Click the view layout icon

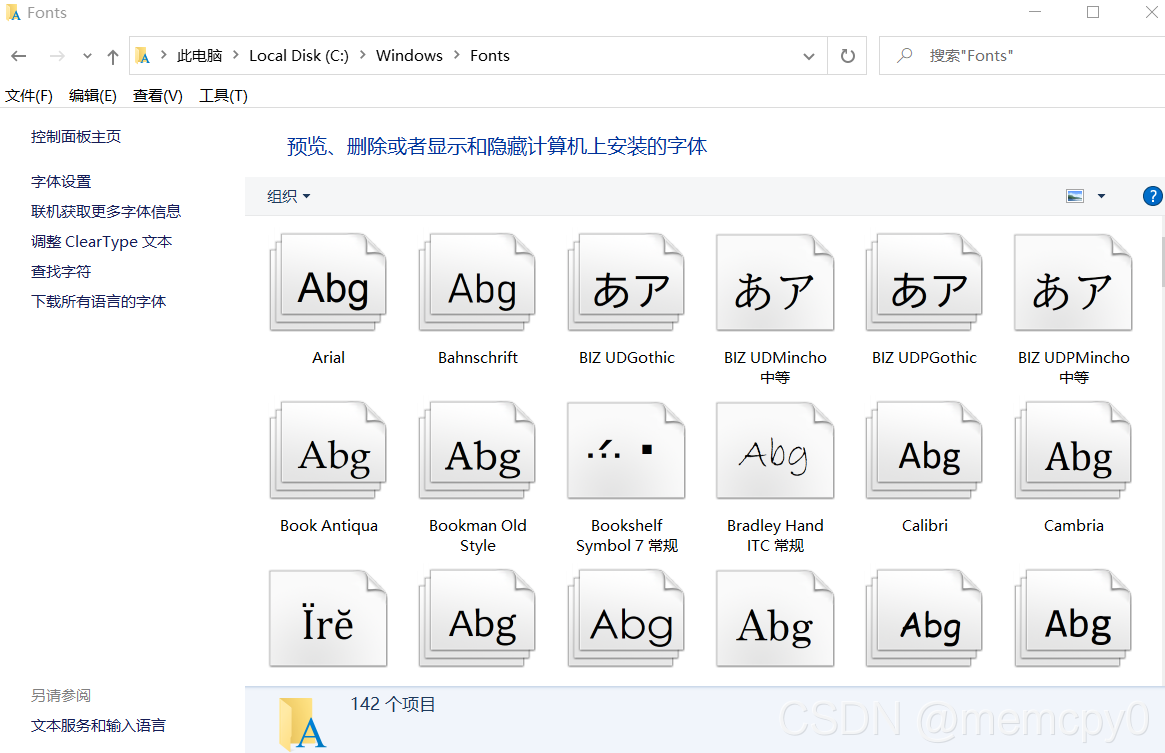tap(1075, 196)
